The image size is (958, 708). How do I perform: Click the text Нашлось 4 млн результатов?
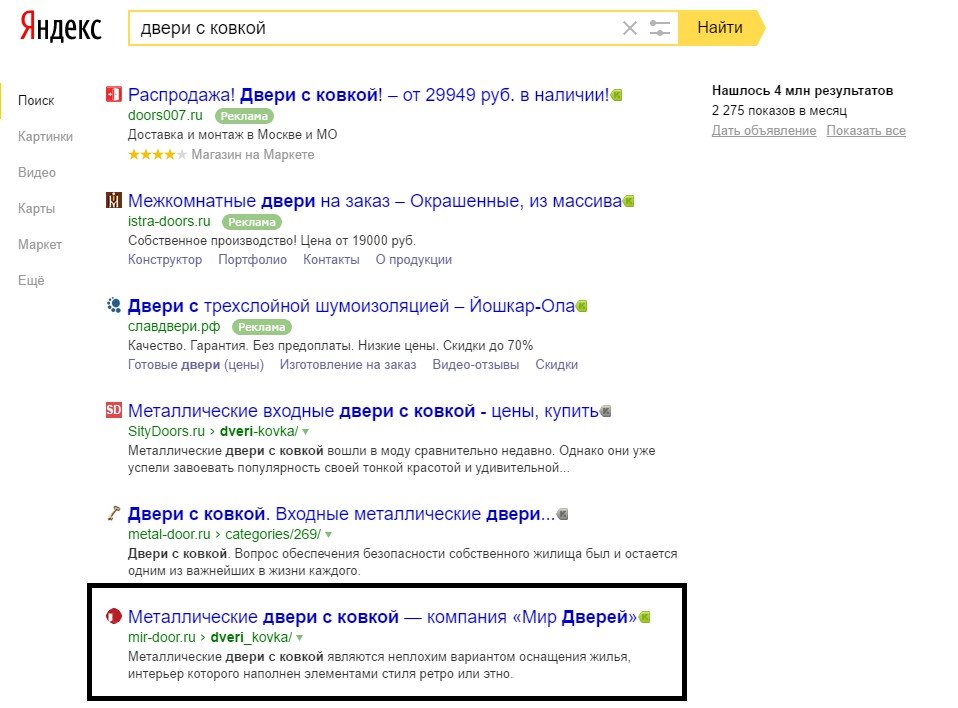click(802, 90)
